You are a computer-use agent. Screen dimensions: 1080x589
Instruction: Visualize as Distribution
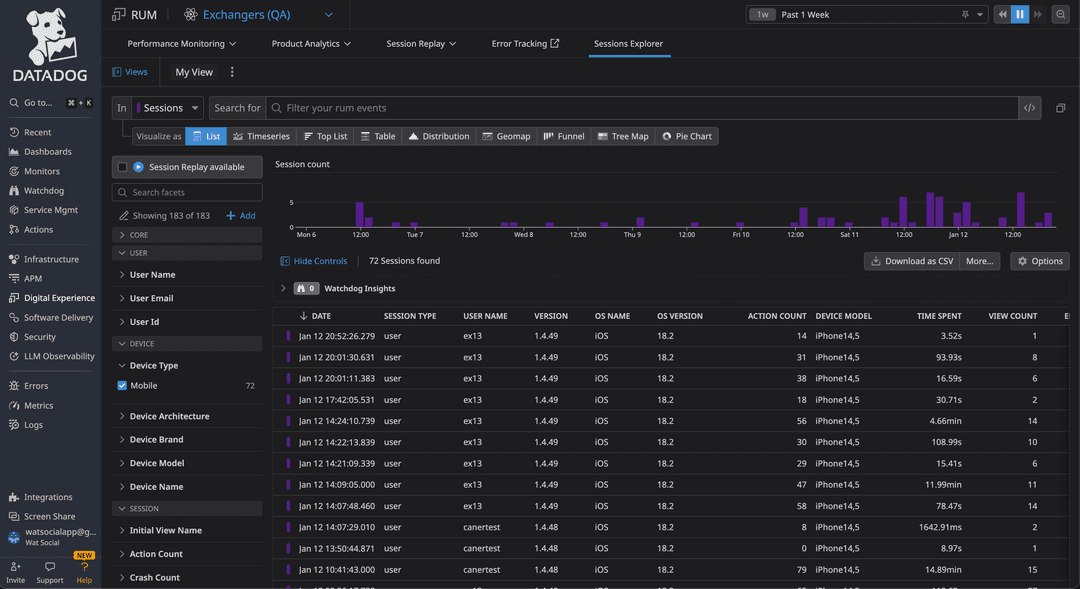click(439, 136)
